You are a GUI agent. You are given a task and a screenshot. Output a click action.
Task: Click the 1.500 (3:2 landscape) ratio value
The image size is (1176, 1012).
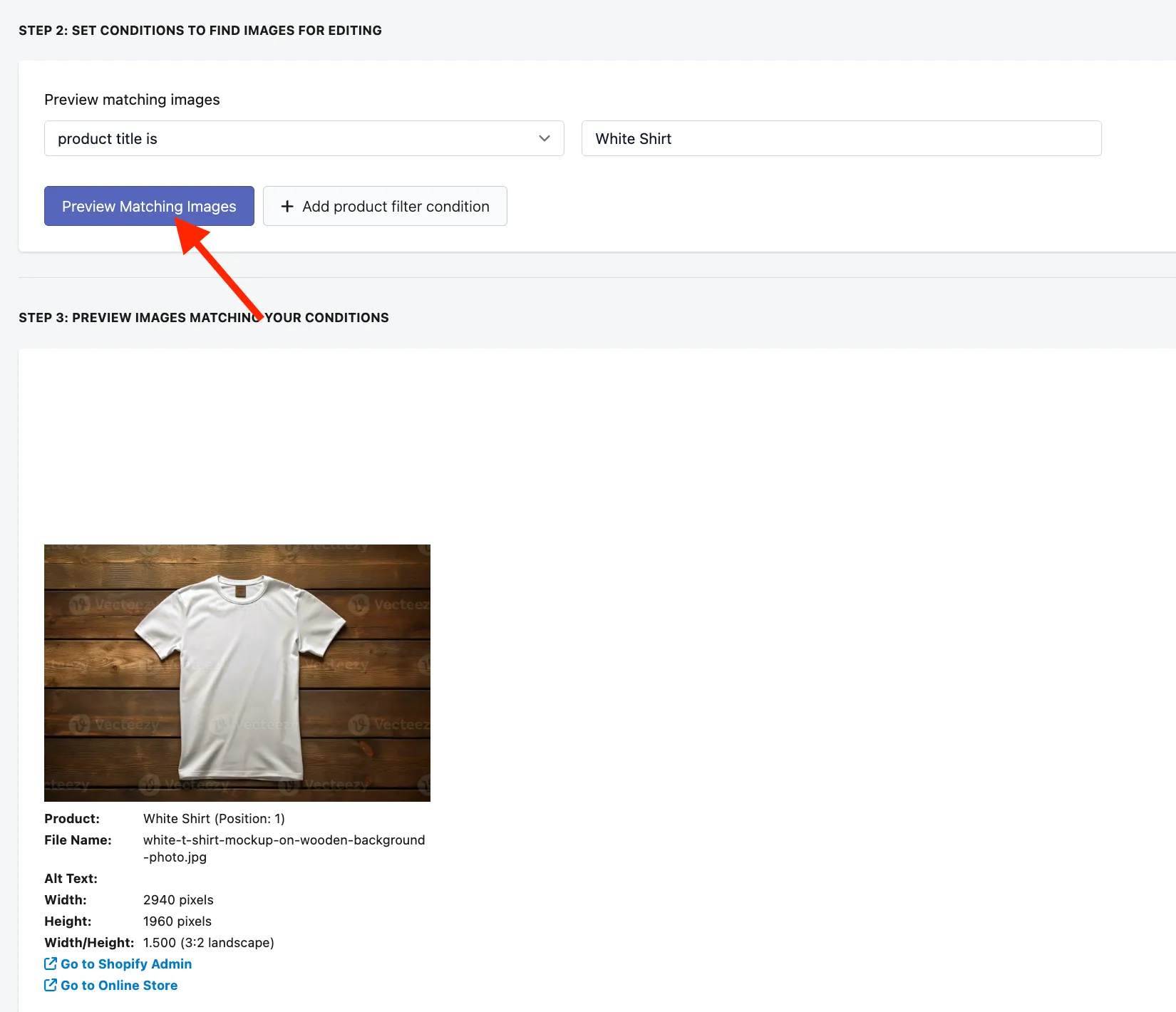pyautogui.click(x=208, y=942)
